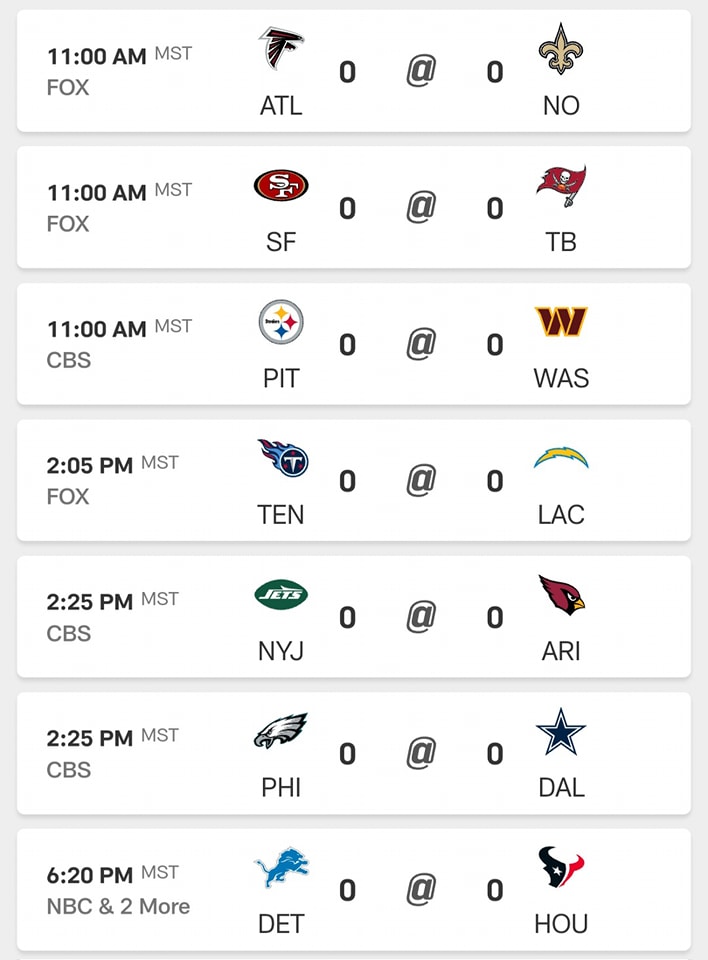Click the New York Jets logo

pyautogui.click(x=281, y=594)
